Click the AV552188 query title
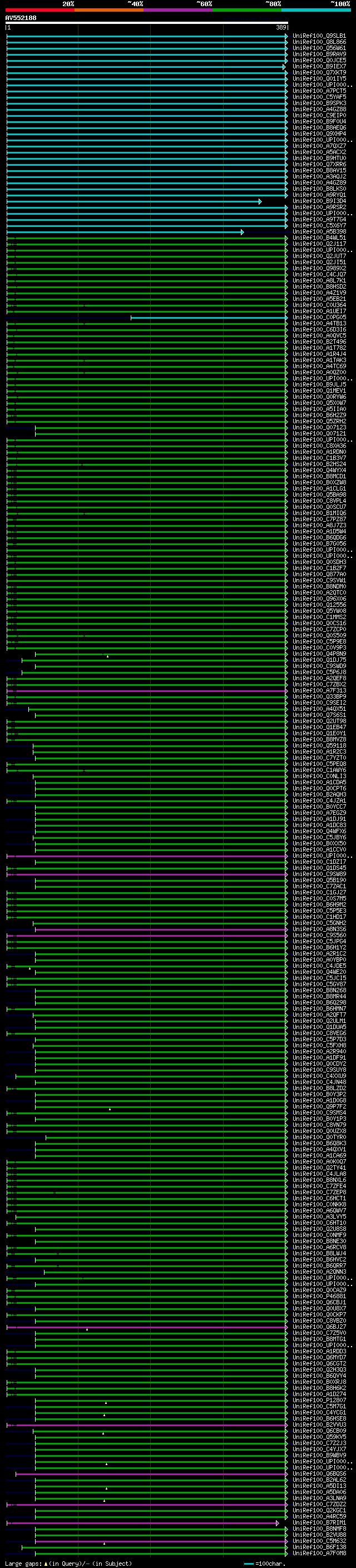356x1568 pixels. click(21, 18)
